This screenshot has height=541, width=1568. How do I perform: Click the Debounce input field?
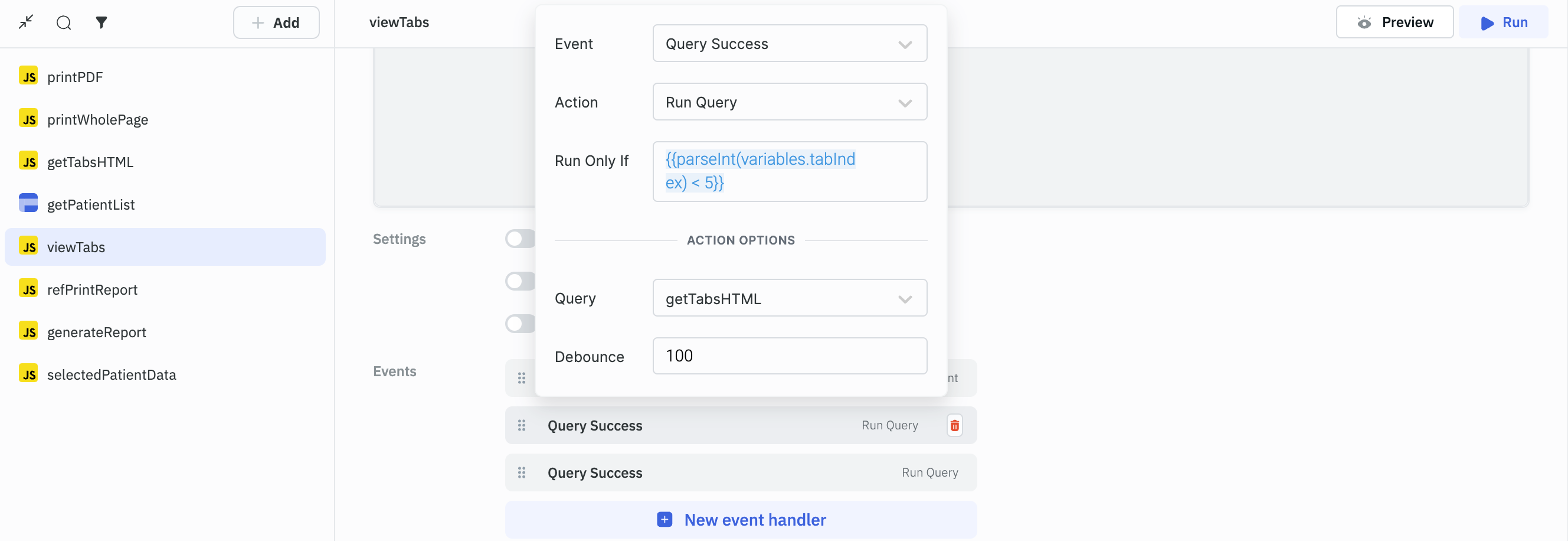(789, 356)
